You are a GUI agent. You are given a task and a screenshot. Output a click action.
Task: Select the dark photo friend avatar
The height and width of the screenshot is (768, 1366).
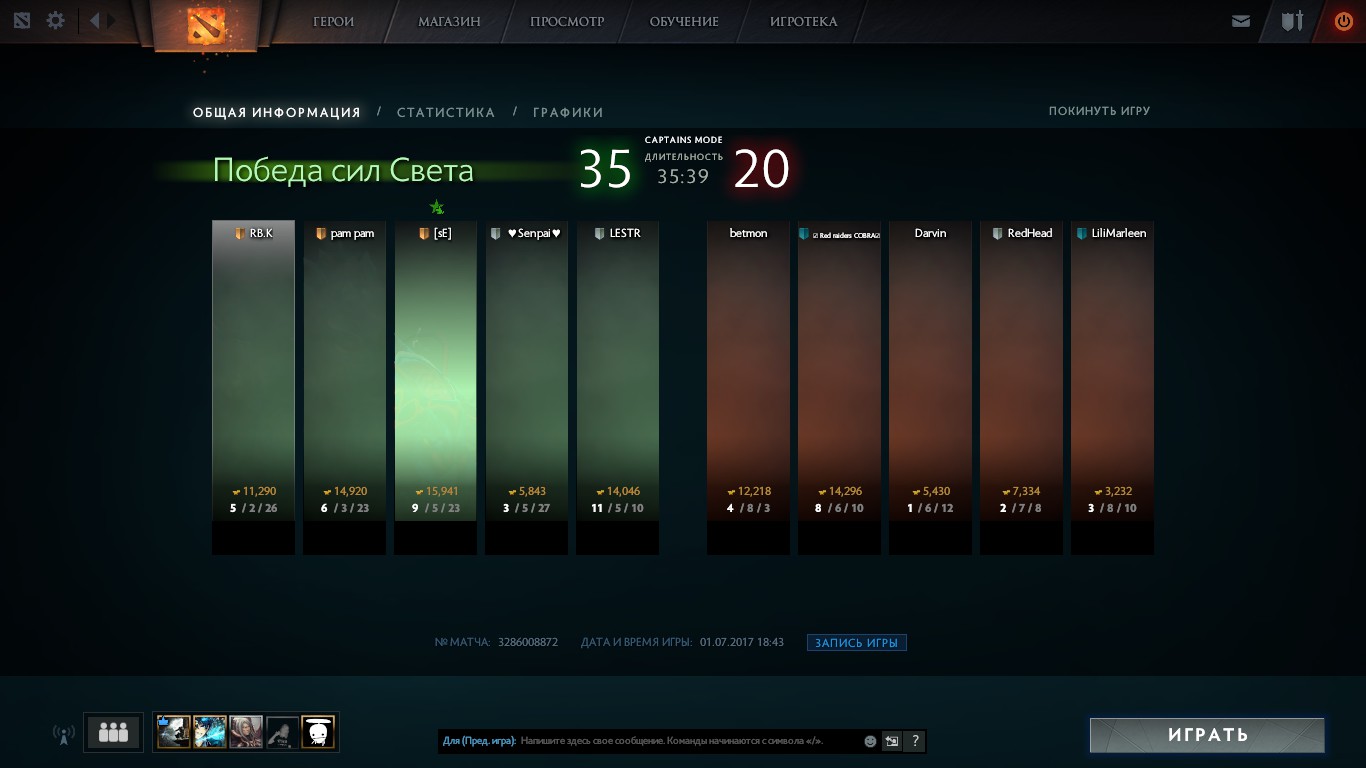click(x=282, y=732)
